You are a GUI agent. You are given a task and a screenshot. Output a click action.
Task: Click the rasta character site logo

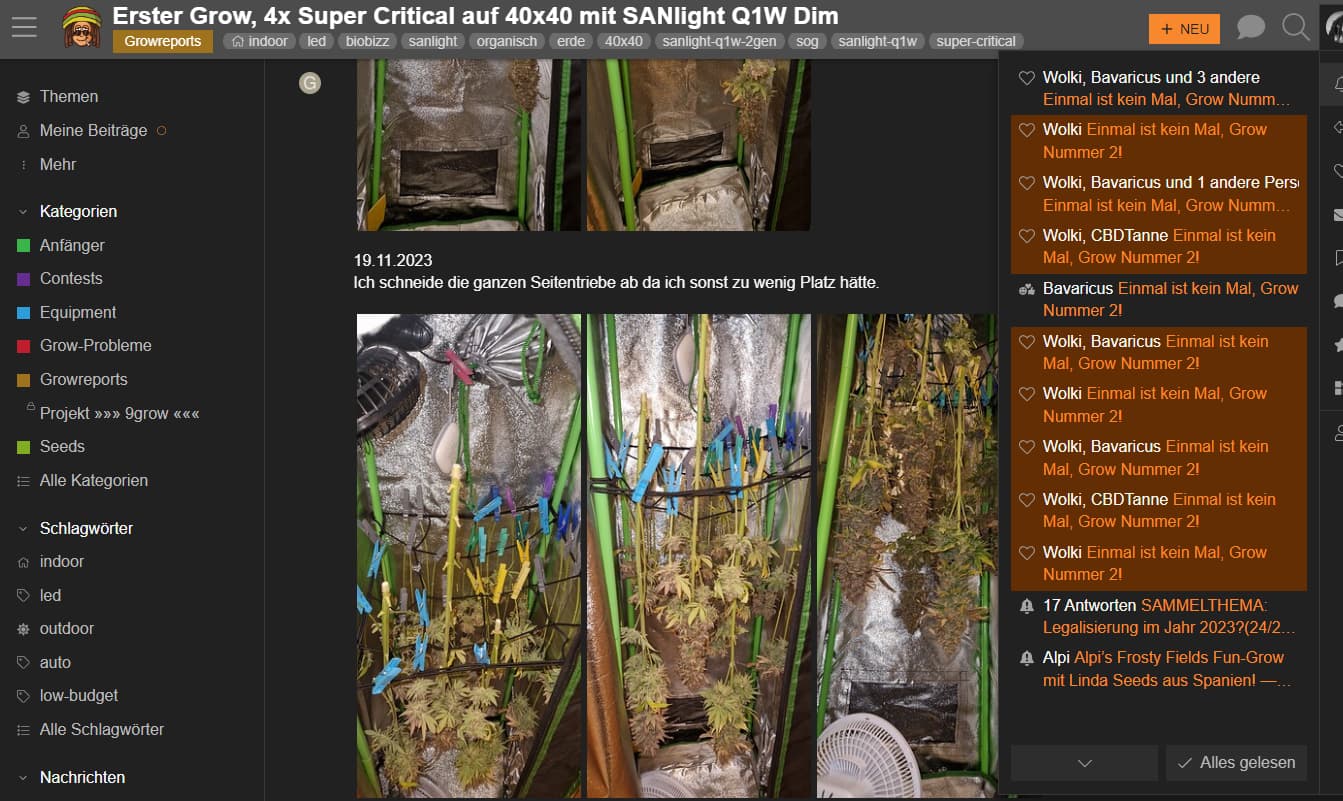point(81,27)
